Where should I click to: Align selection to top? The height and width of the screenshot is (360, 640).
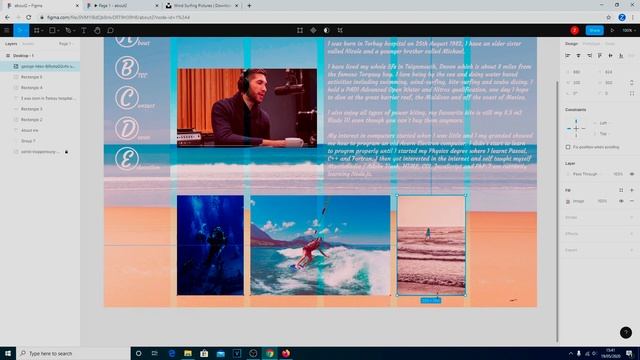[600, 56]
